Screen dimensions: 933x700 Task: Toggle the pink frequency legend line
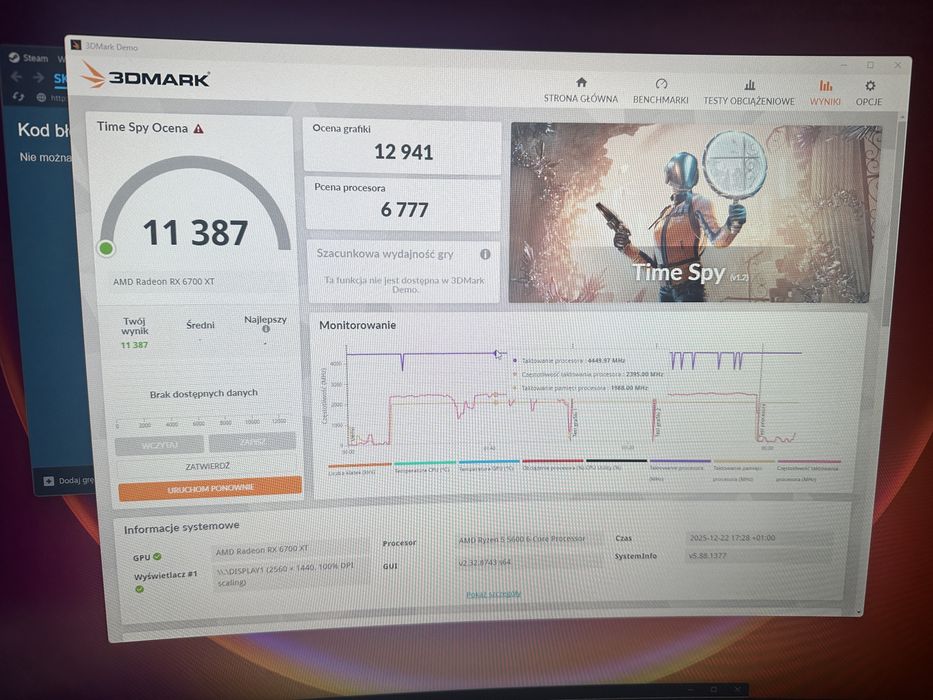tap(809, 461)
